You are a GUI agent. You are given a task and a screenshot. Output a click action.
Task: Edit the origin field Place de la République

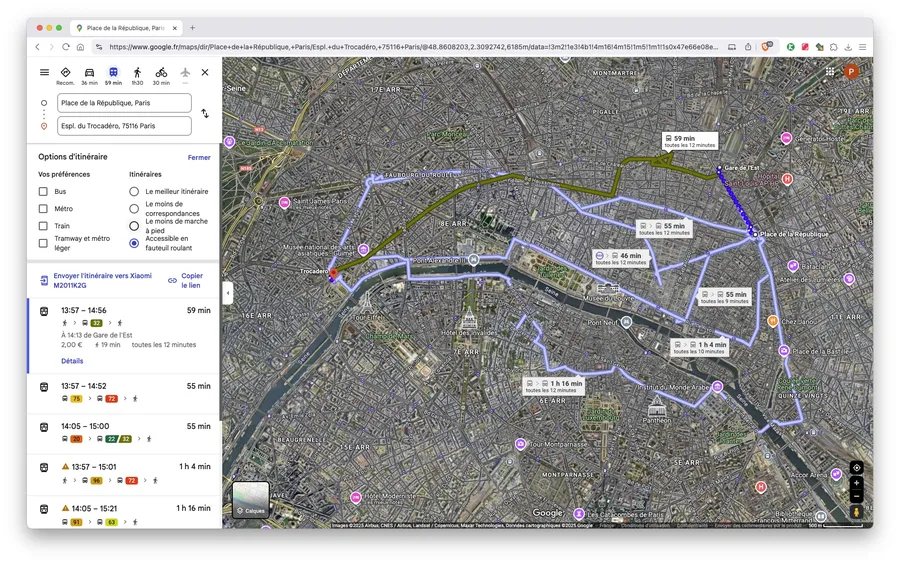[x=124, y=103]
